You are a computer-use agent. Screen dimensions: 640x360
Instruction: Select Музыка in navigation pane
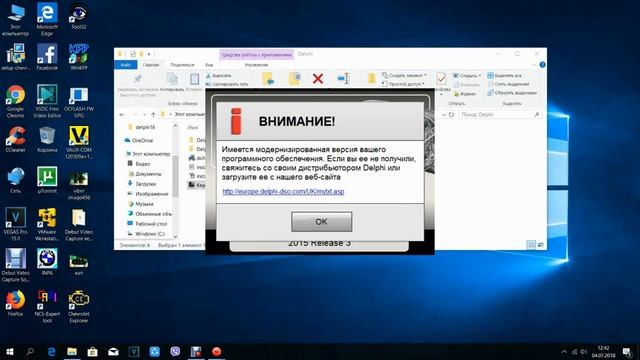140,204
